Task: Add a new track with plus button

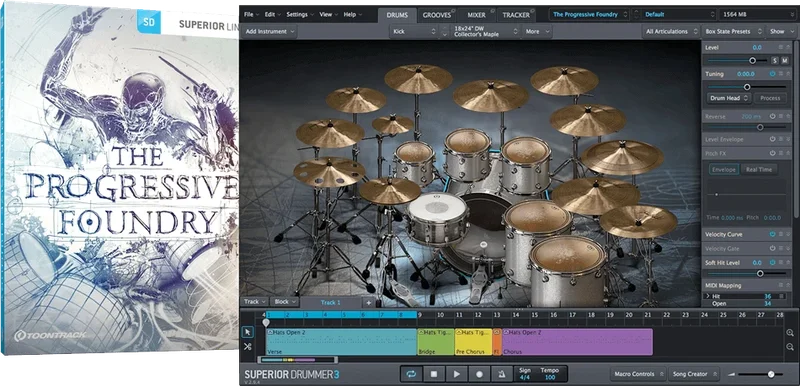Action: coord(368,302)
